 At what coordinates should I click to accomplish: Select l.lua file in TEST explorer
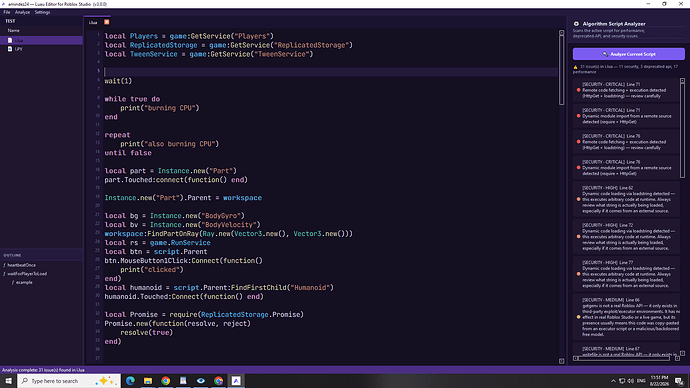tap(41, 40)
